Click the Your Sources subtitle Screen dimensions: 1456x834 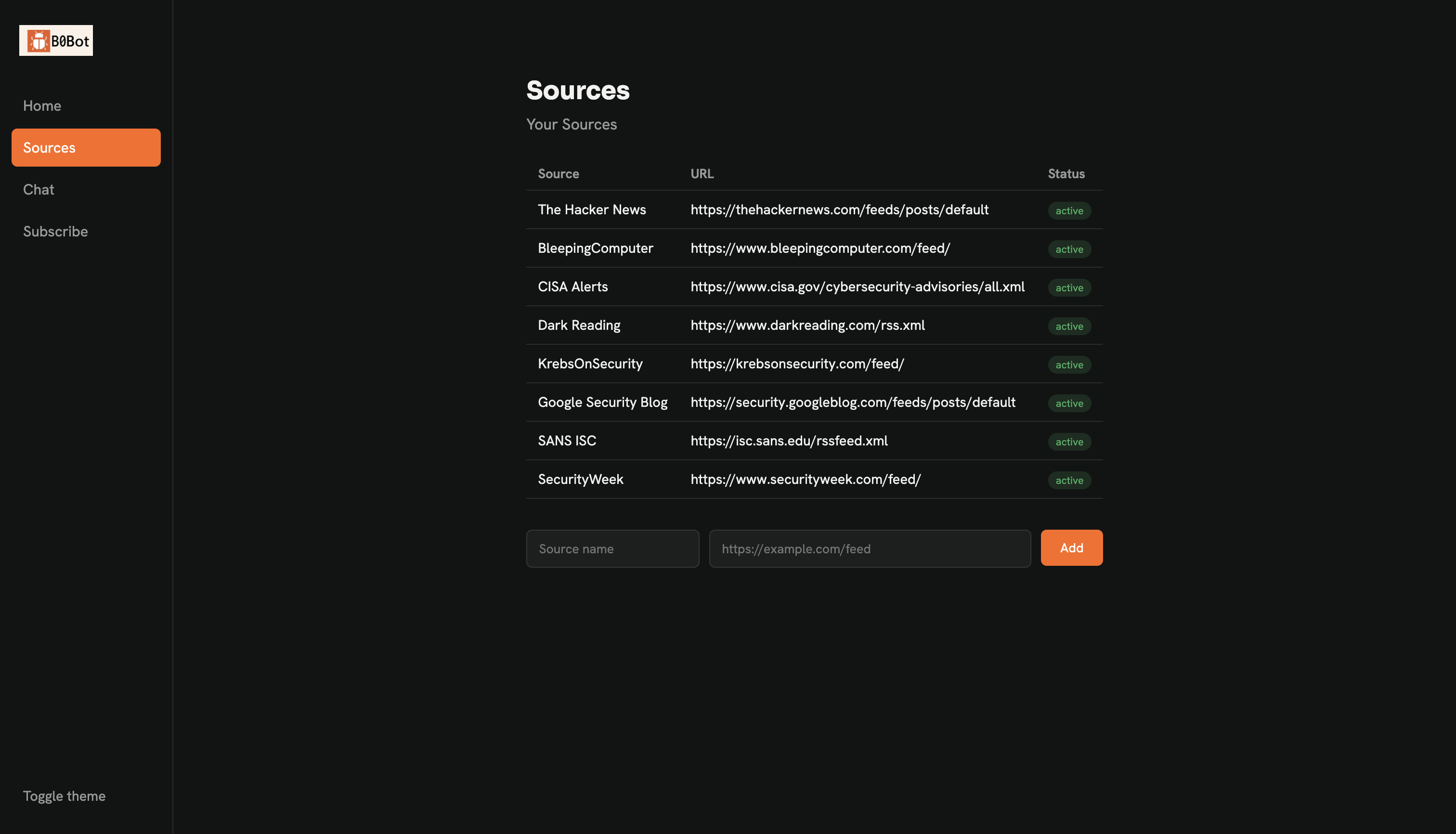pos(572,124)
